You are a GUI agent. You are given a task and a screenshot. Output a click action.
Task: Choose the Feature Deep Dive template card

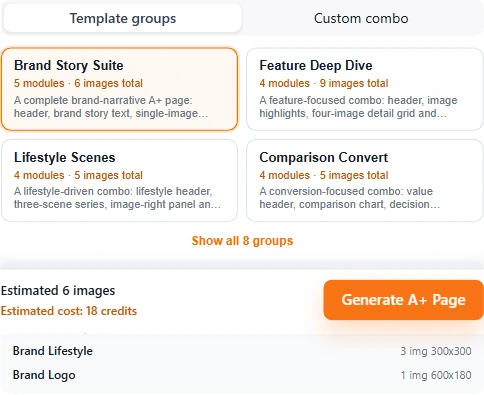click(365, 89)
